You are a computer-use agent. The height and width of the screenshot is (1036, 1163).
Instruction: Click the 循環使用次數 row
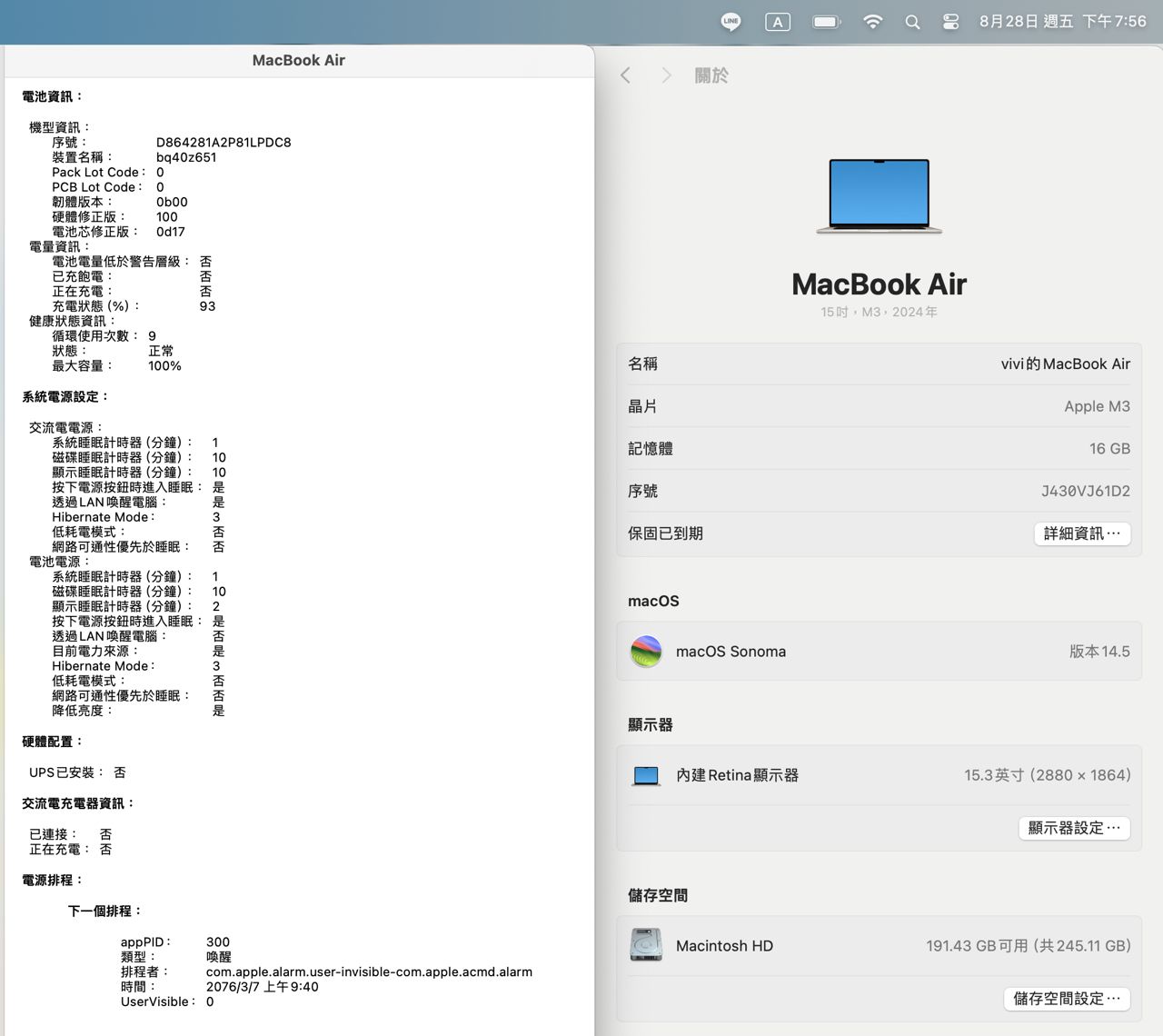coord(104,336)
